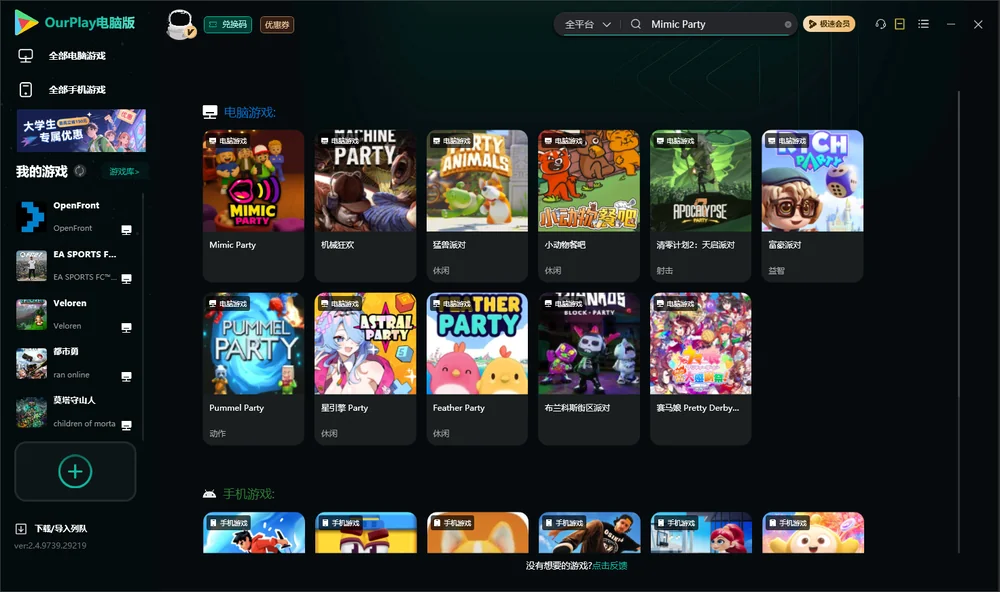1000x592 pixels.
Task: Open the 极速会员 membership button
Action: pyautogui.click(x=828, y=24)
